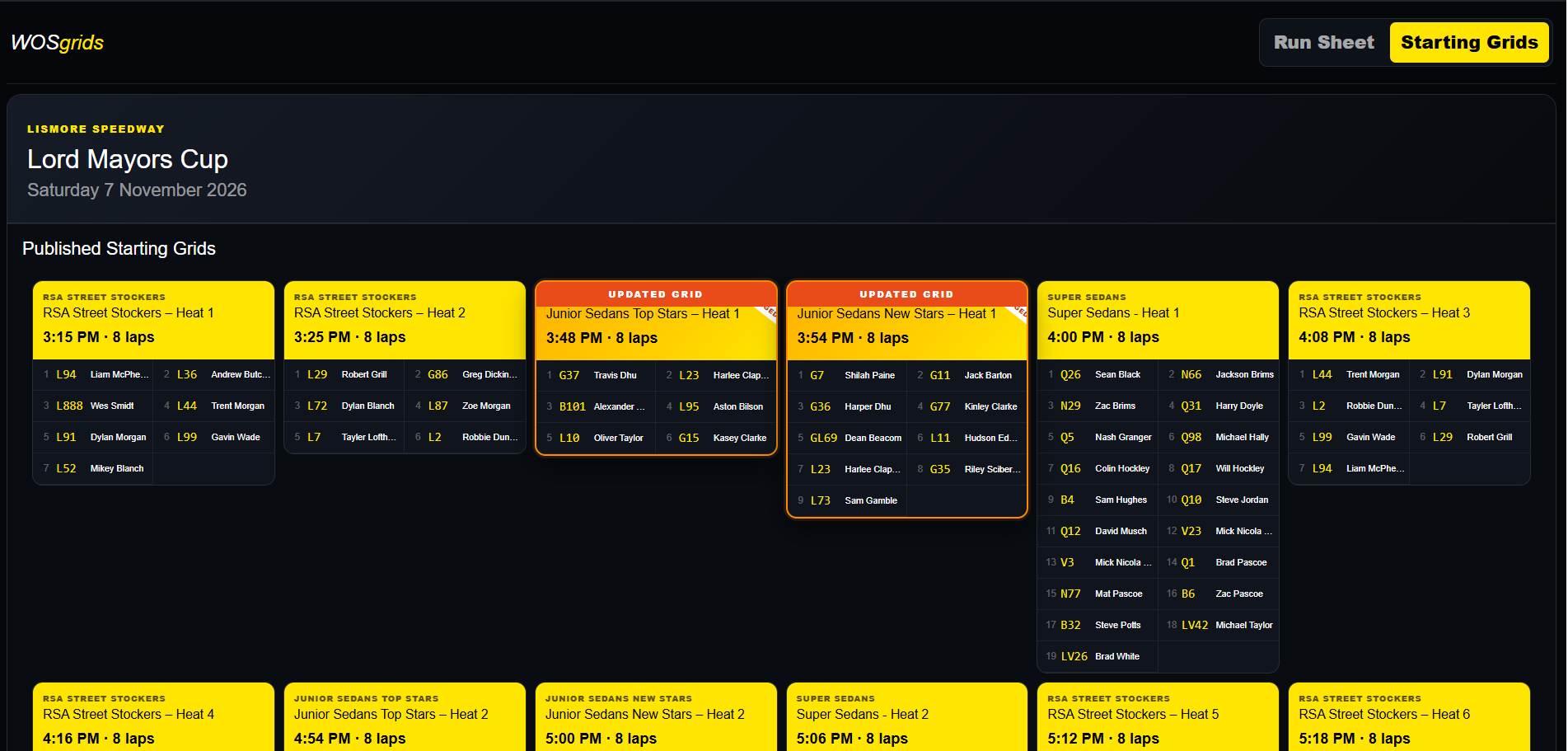Select driver 'Travis Dhu'
The image size is (1568, 751).
point(615,375)
